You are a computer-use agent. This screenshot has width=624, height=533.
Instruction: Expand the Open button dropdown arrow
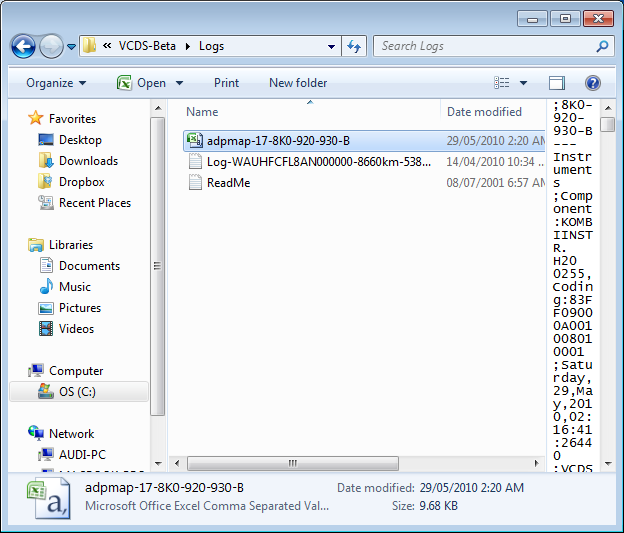pos(180,83)
